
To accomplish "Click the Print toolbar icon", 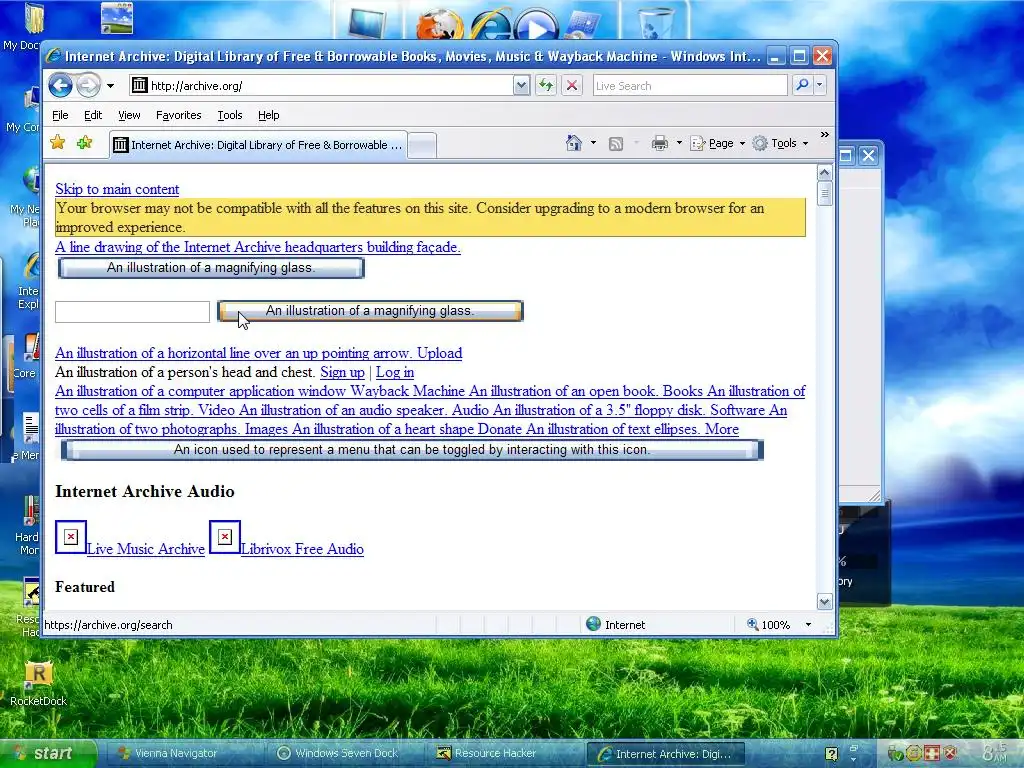I will coord(660,143).
